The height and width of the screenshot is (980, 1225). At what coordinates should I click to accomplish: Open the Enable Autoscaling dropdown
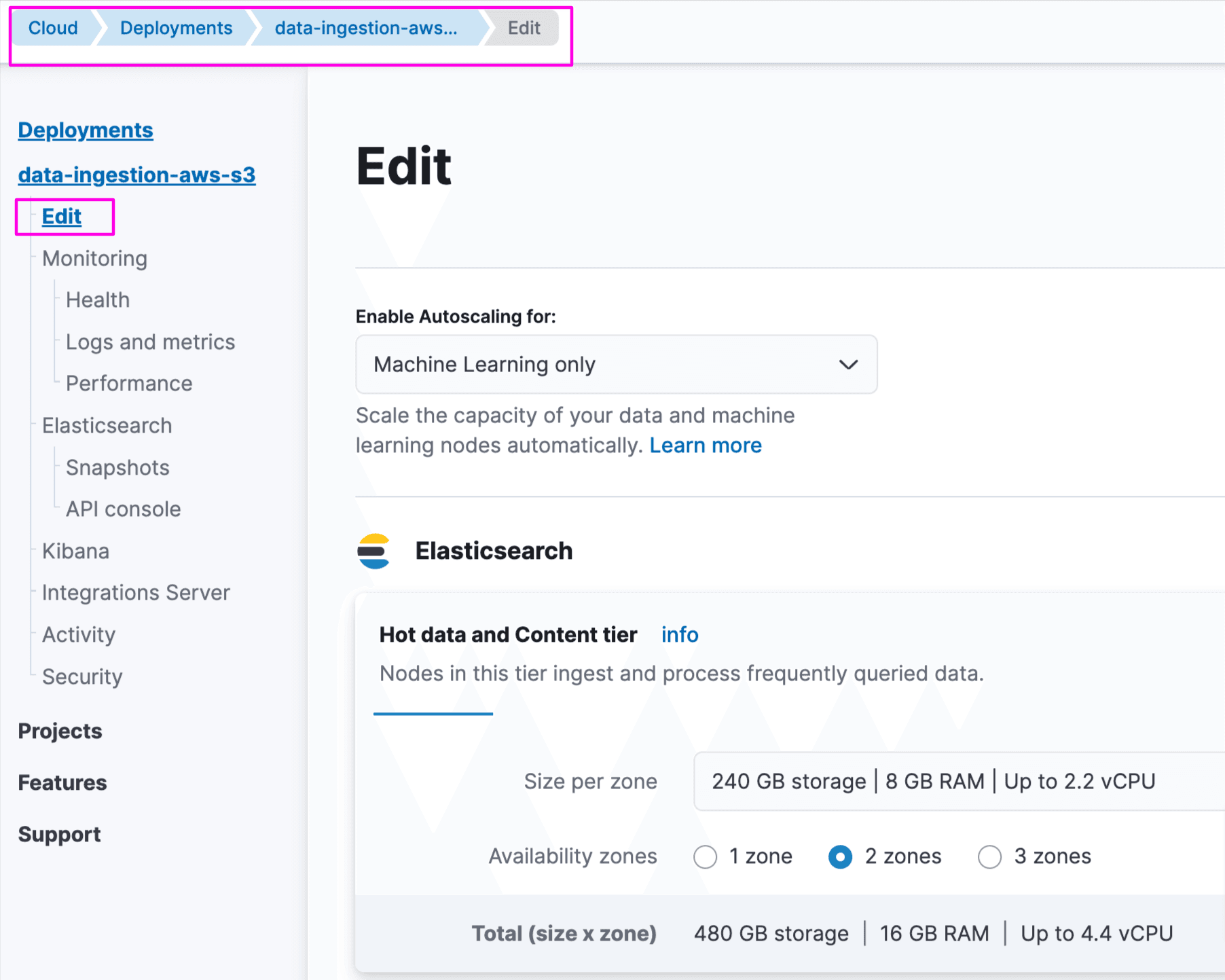(x=615, y=365)
